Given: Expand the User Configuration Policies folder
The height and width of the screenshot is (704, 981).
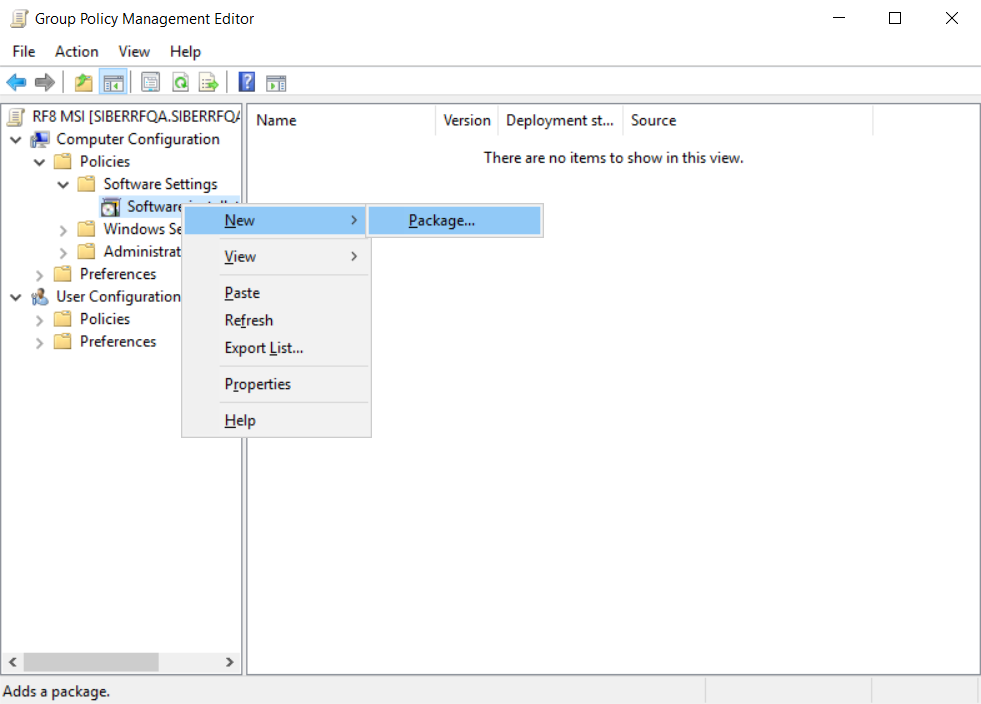Looking at the screenshot, I should 40,320.
